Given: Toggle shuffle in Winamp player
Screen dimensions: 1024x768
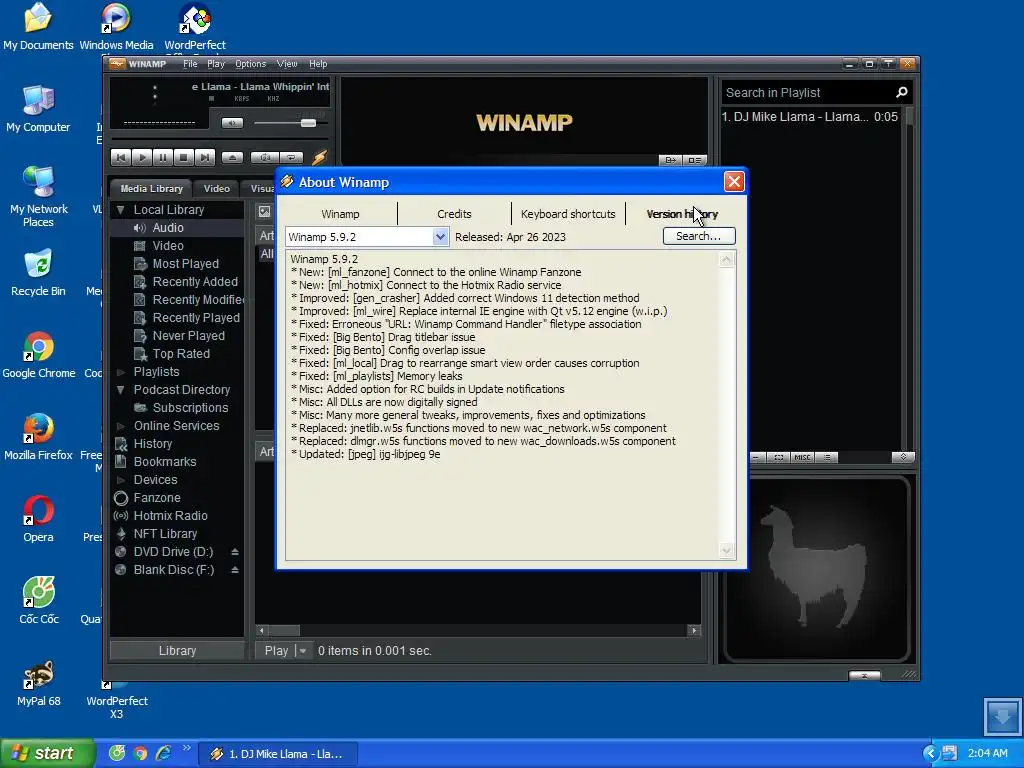Looking at the screenshot, I should pos(264,157).
